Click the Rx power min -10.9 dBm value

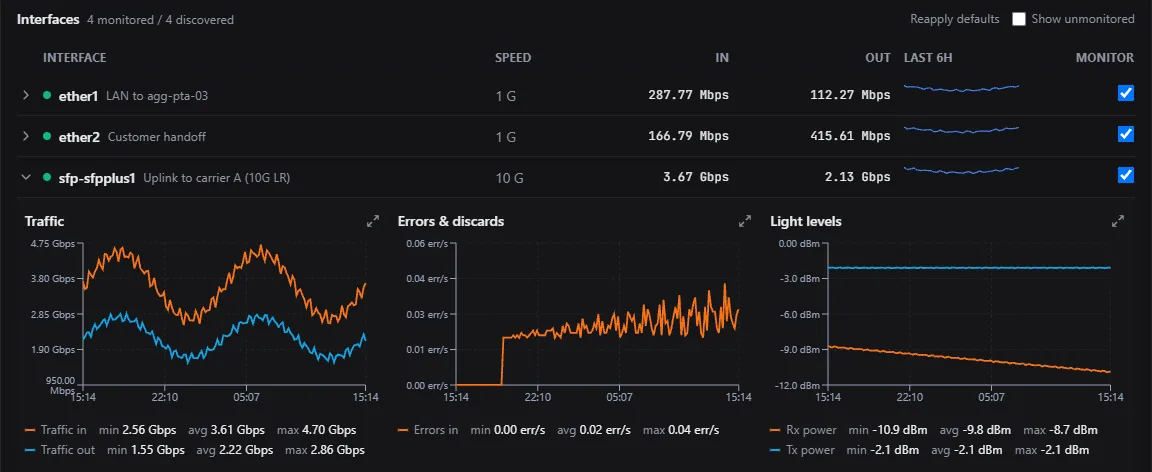[899, 430]
